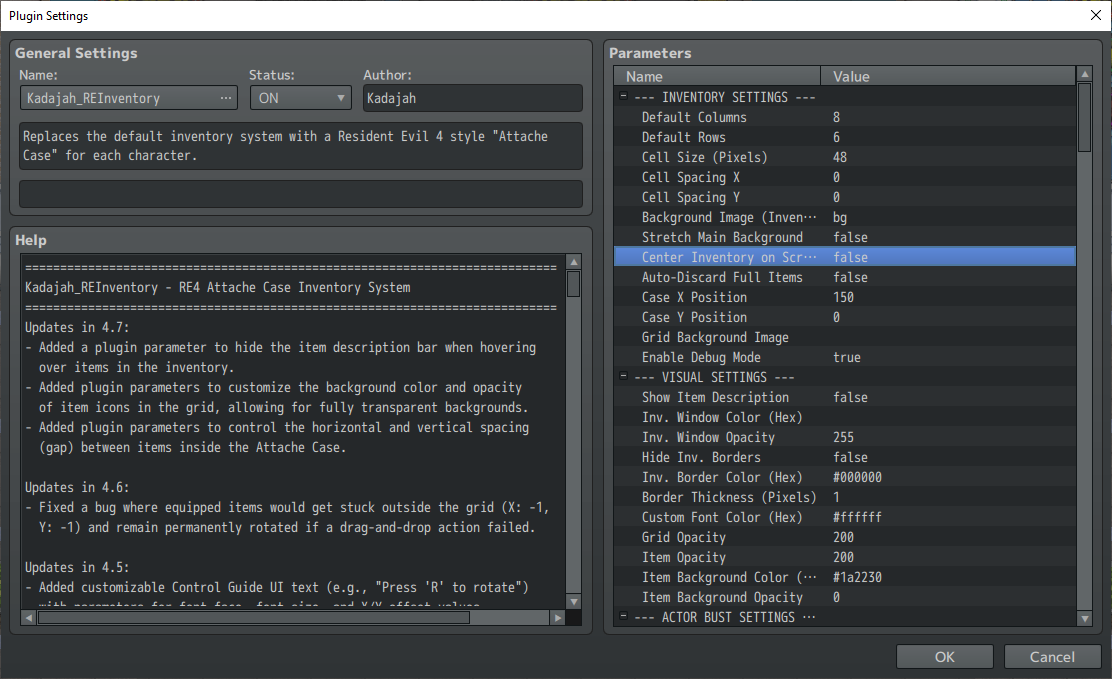The image size is (1112, 679).
Task: Click Parameters scrollbar down arrow
Action: coord(1084,619)
